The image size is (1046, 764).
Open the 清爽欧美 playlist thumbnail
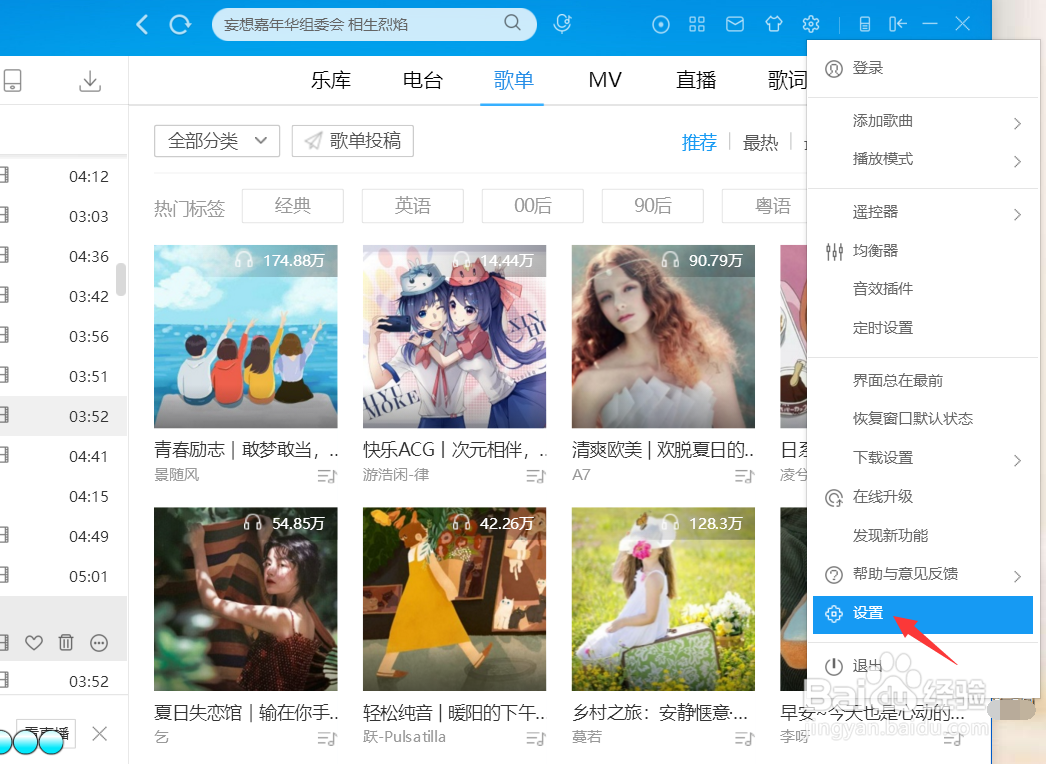pos(662,336)
